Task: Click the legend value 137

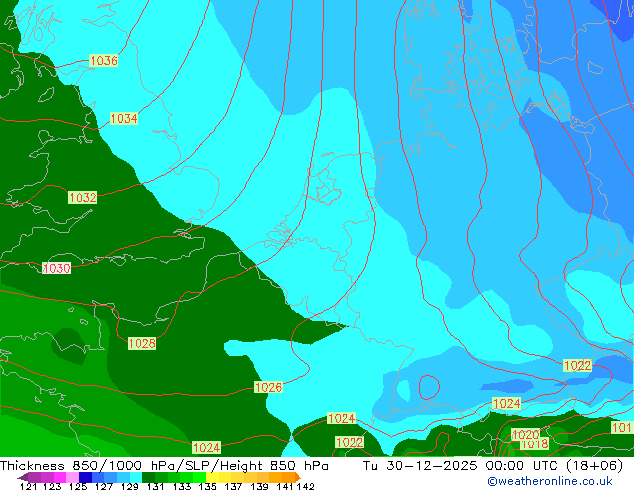Action: (x=233, y=486)
